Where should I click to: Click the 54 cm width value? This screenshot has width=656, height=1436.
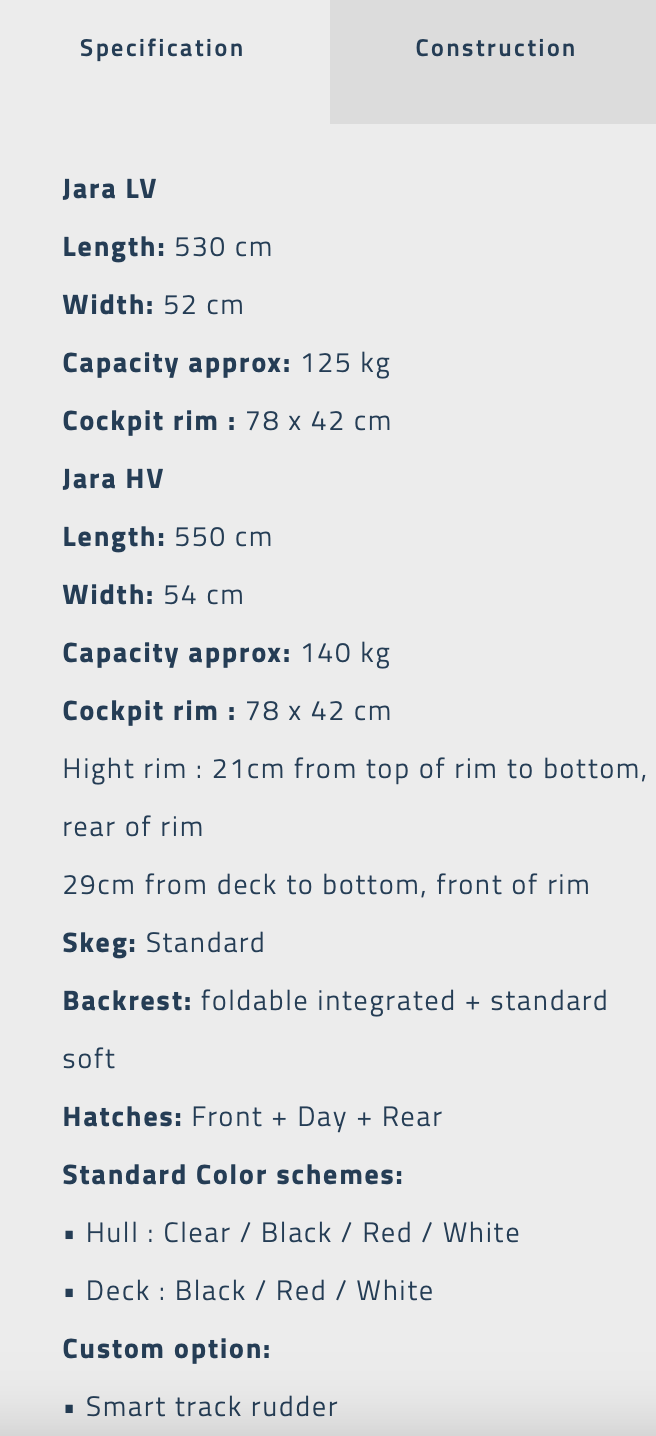pyautogui.click(x=203, y=595)
